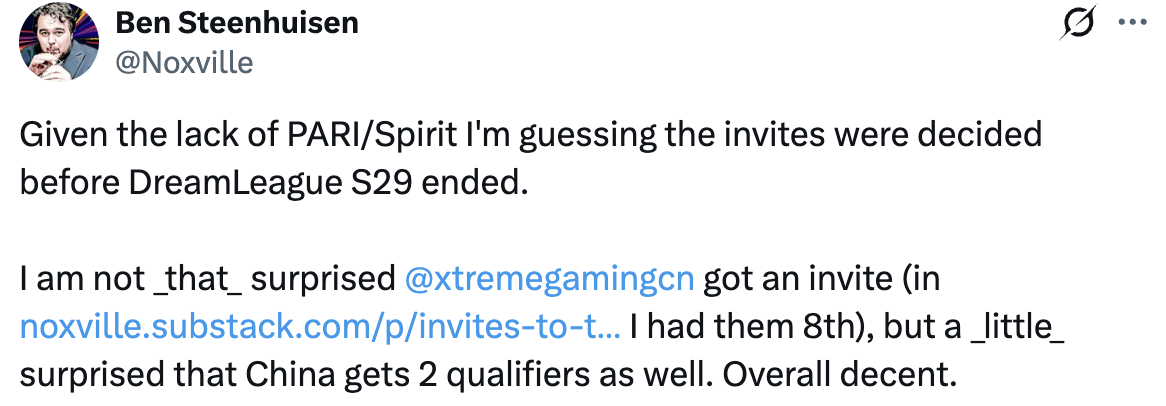Follow the noxville.substack.com article link
1166x406 pixels.
pos(320,327)
